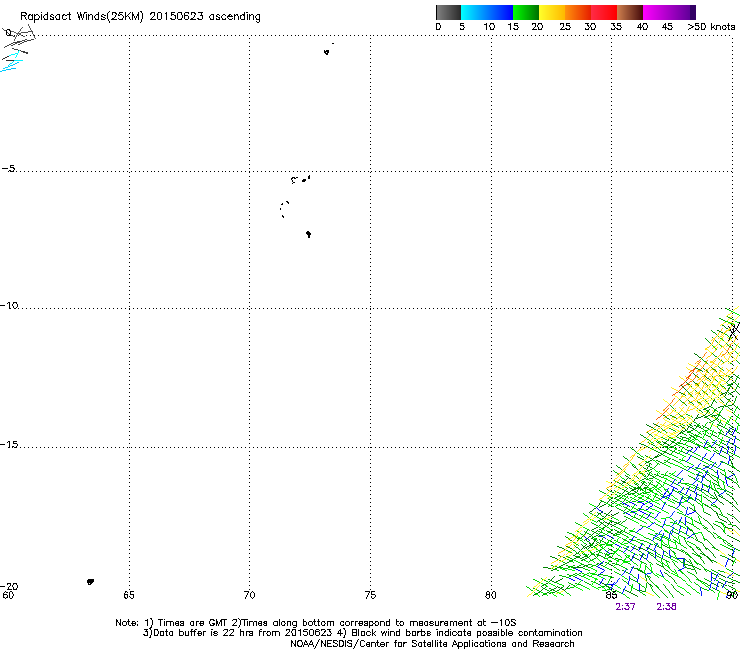Click the black barb cross near 90E, 11S
Screen dimensions: 740x650
733,331
